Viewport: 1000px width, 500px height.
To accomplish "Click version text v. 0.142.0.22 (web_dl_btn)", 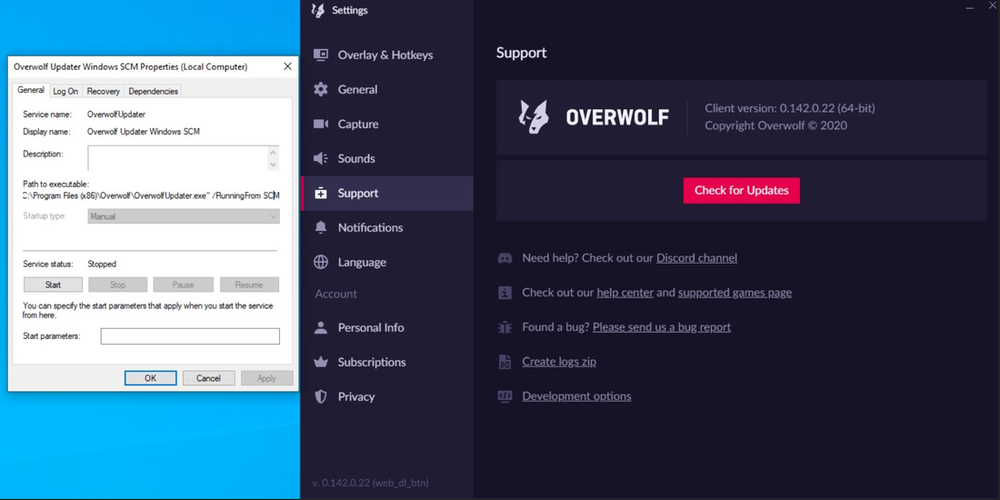I will pos(371,483).
